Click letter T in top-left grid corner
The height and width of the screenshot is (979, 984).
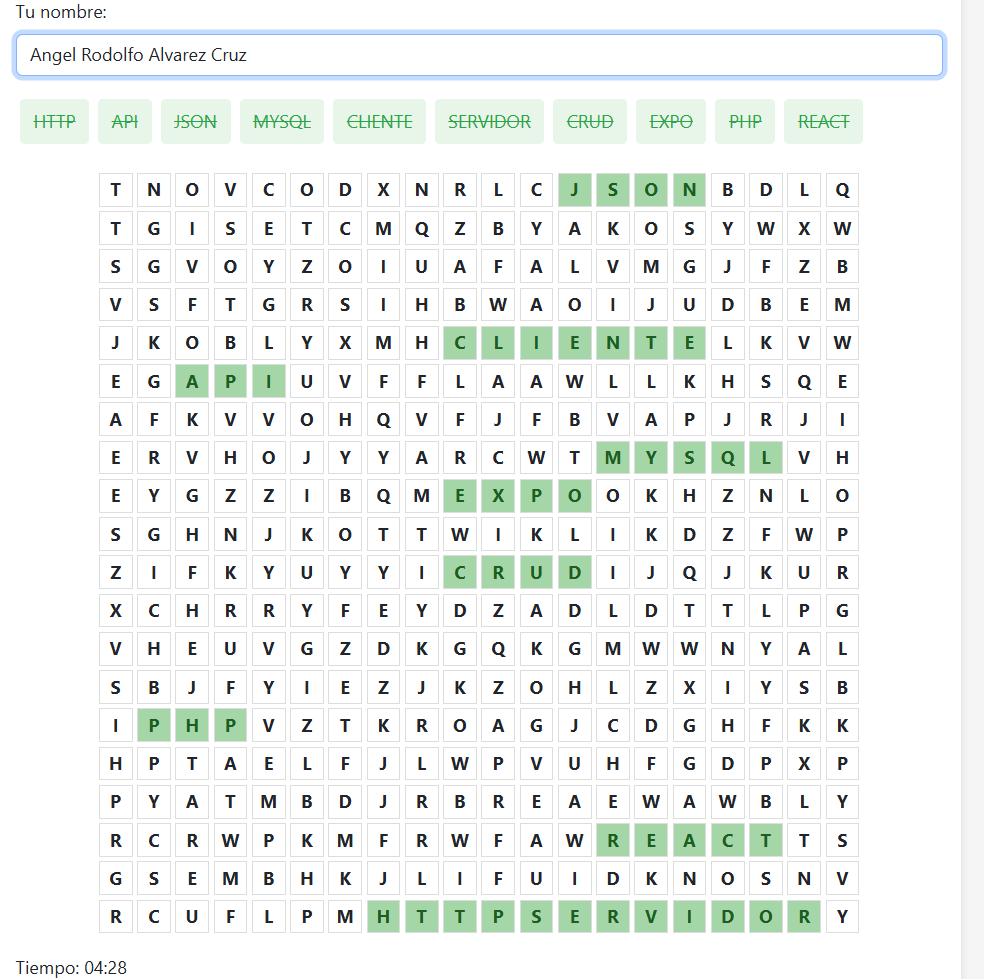point(115,190)
